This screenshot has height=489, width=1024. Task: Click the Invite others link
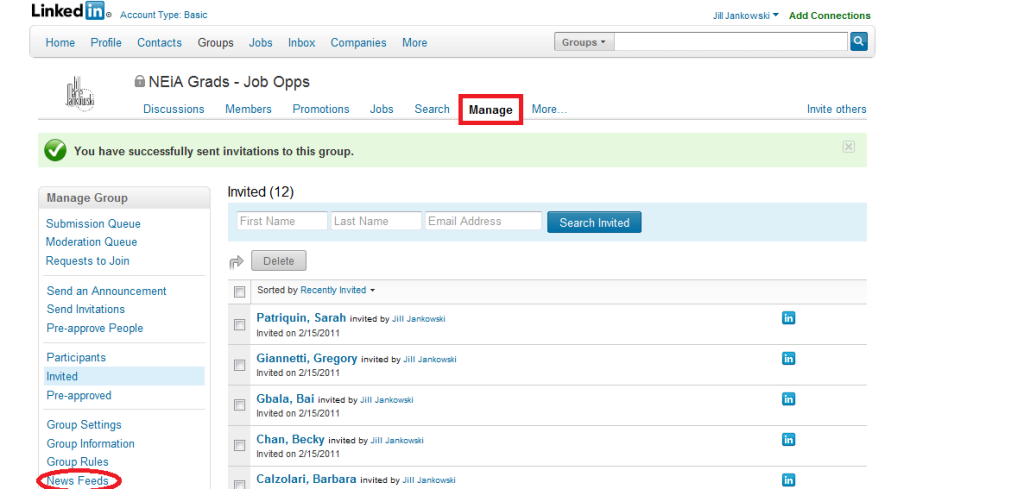pyautogui.click(x=837, y=109)
